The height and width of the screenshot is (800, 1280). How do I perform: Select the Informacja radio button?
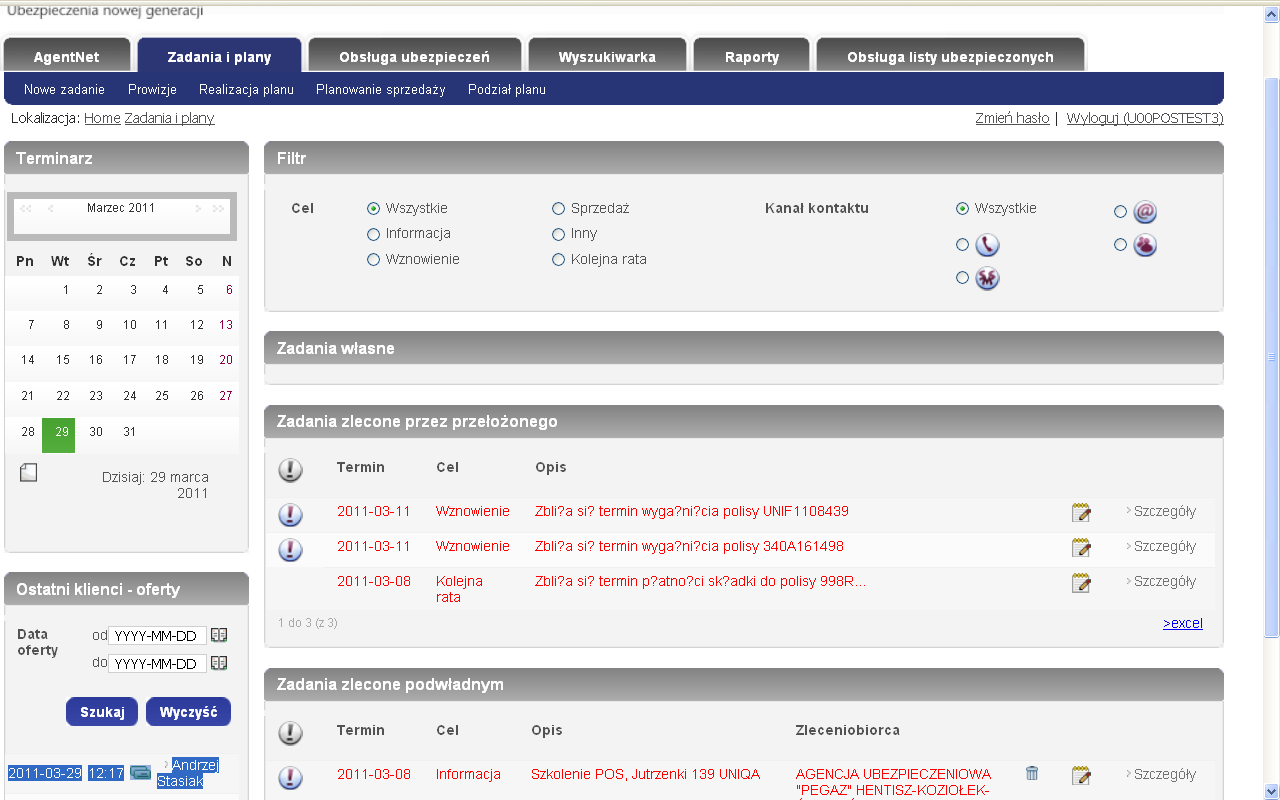[x=373, y=234]
